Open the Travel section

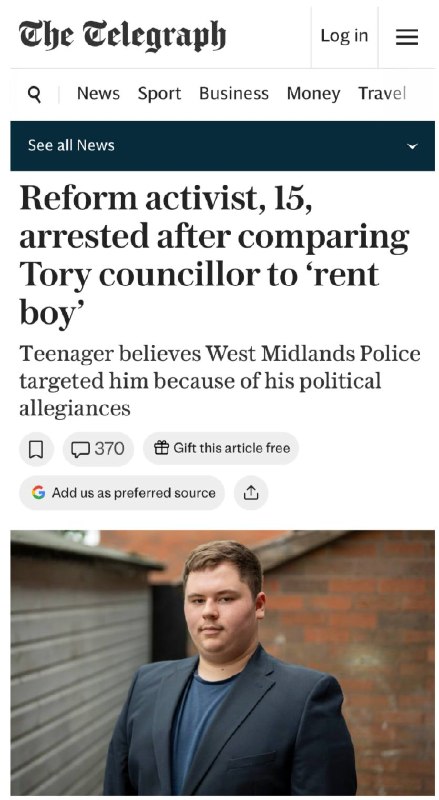coord(382,93)
